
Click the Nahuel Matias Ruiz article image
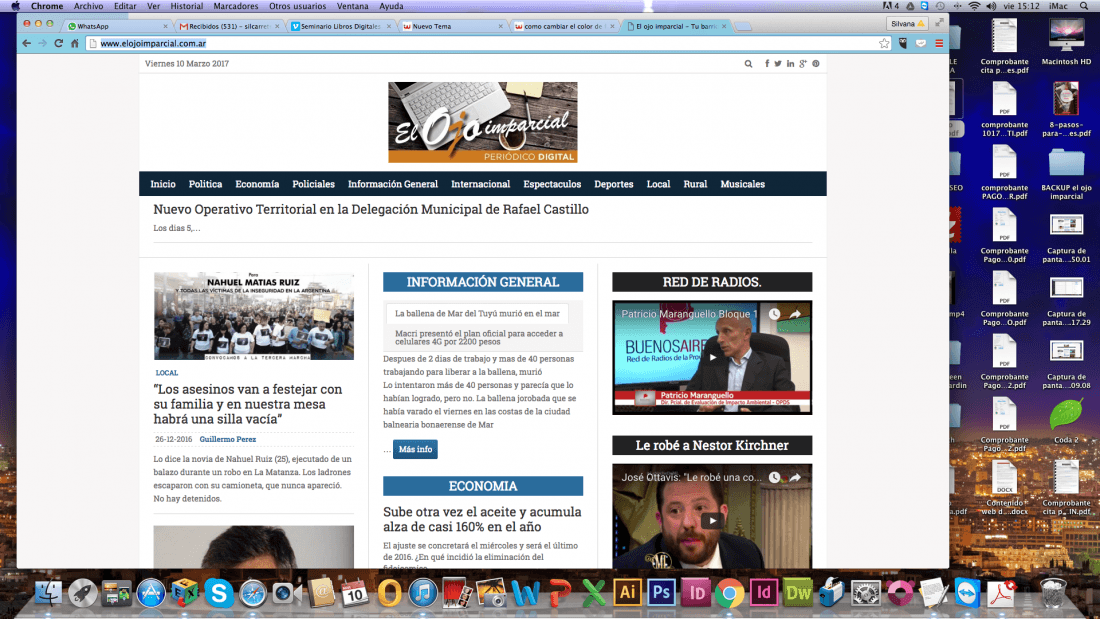[254, 316]
